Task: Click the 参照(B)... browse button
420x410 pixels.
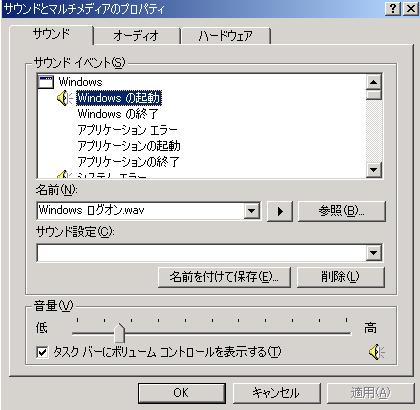Action: [x=341, y=211]
